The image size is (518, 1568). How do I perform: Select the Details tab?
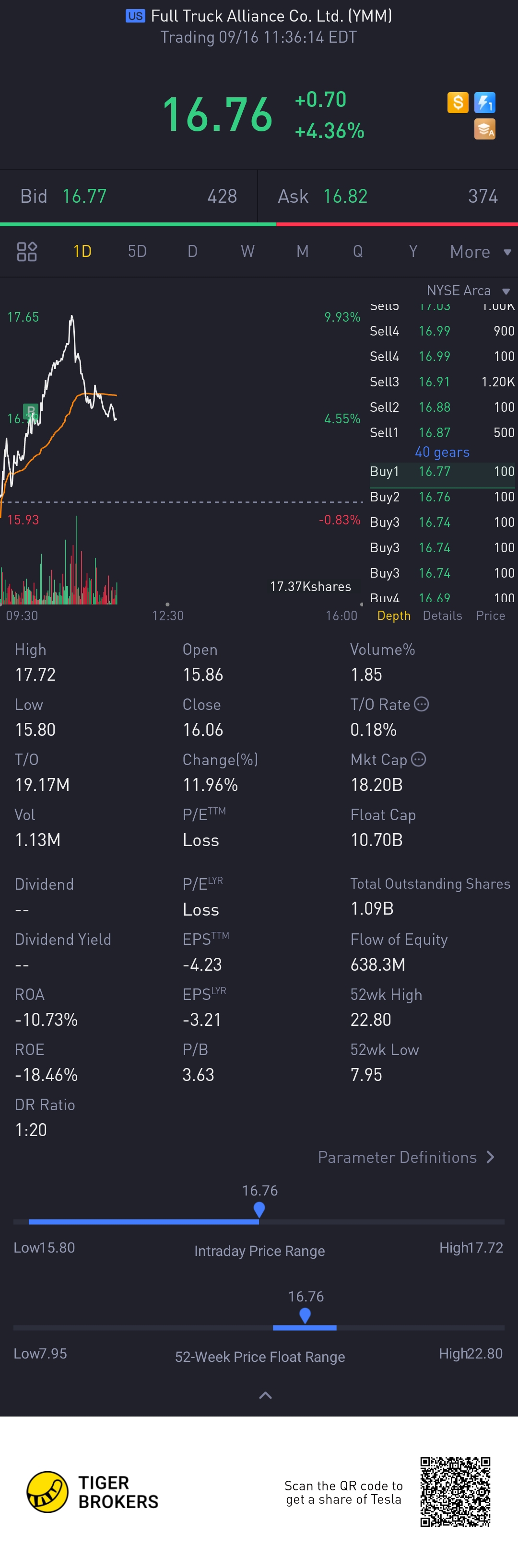coord(443,616)
